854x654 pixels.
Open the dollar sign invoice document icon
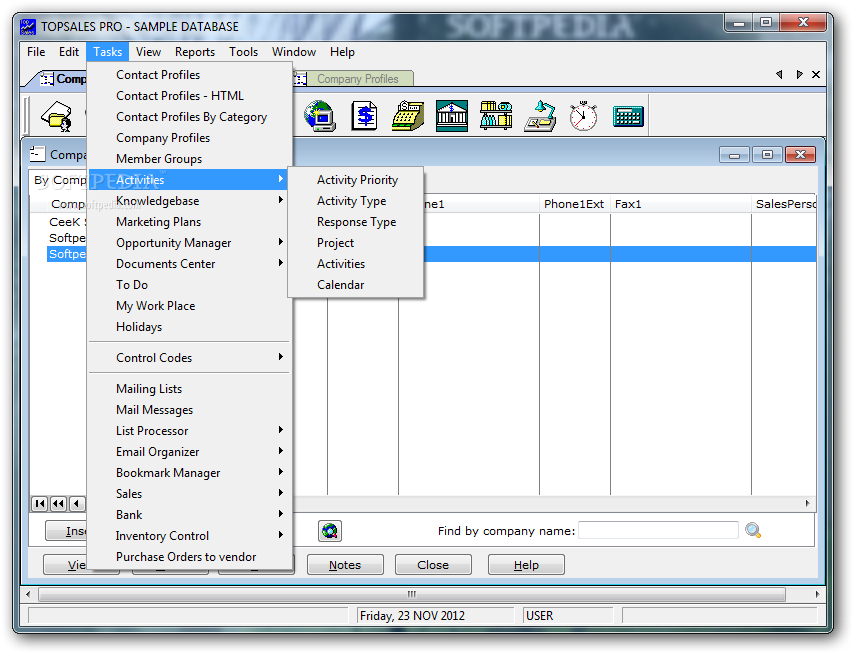tap(364, 116)
